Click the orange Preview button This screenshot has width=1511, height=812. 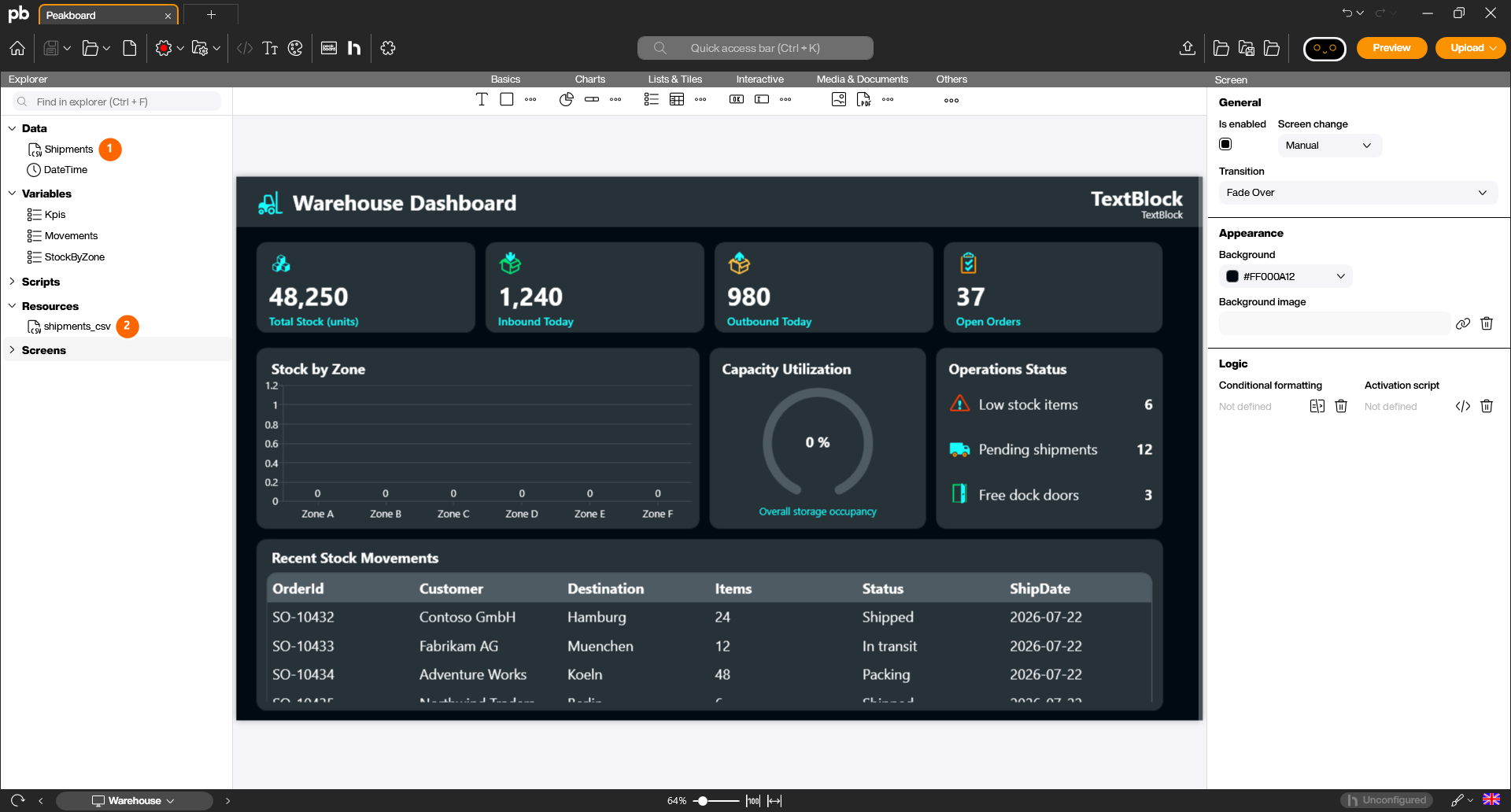click(x=1391, y=48)
